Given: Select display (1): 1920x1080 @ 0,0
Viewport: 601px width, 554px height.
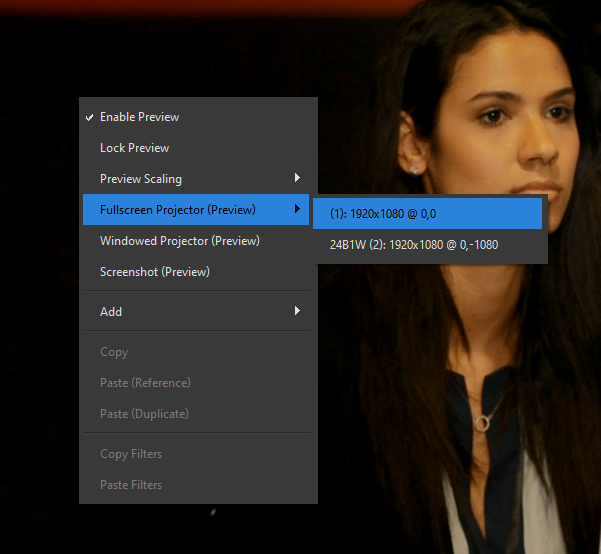Looking at the screenshot, I should coord(427,214).
